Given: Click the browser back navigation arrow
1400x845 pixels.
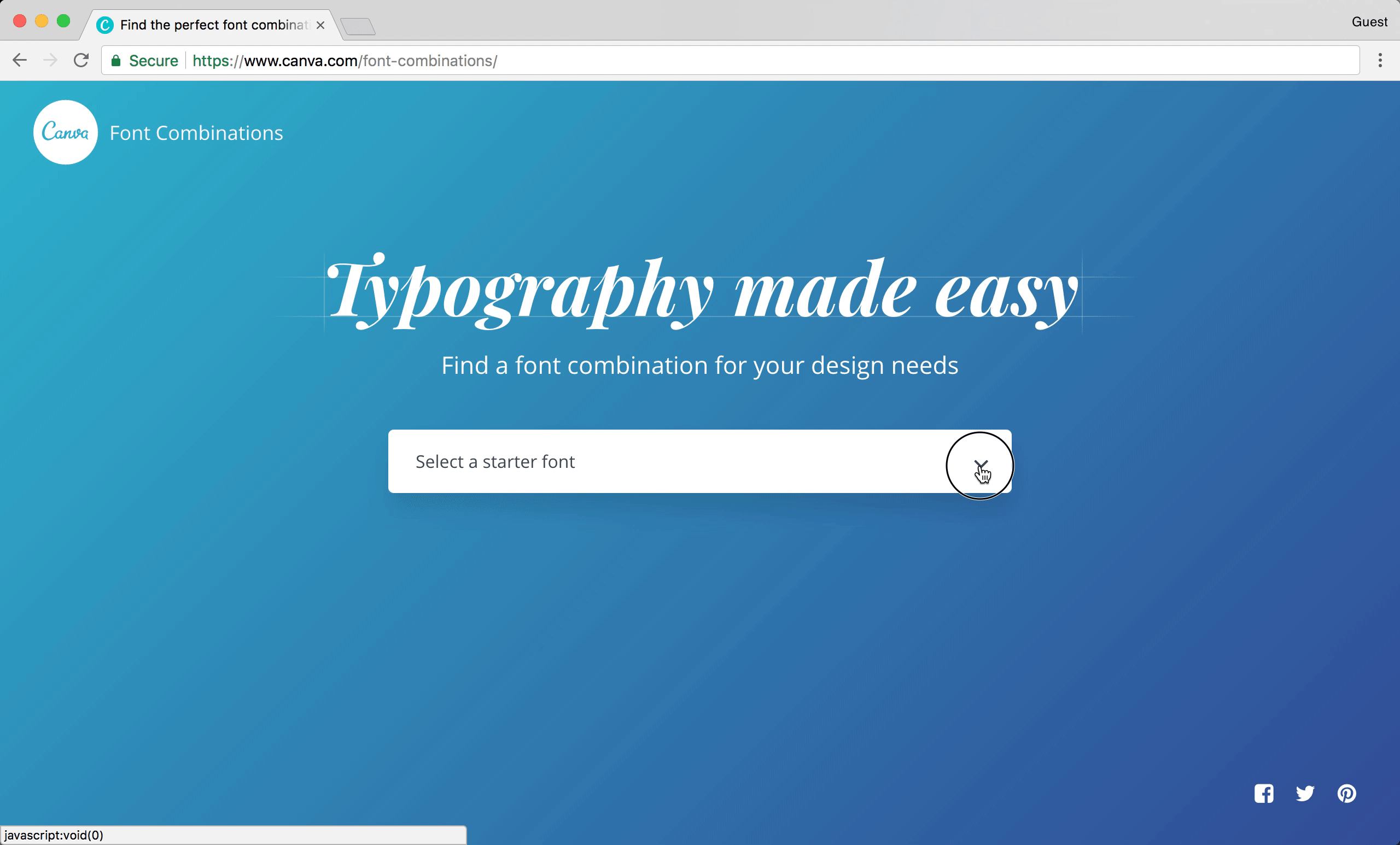Looking at the screenshot, I should coord(20,61).
